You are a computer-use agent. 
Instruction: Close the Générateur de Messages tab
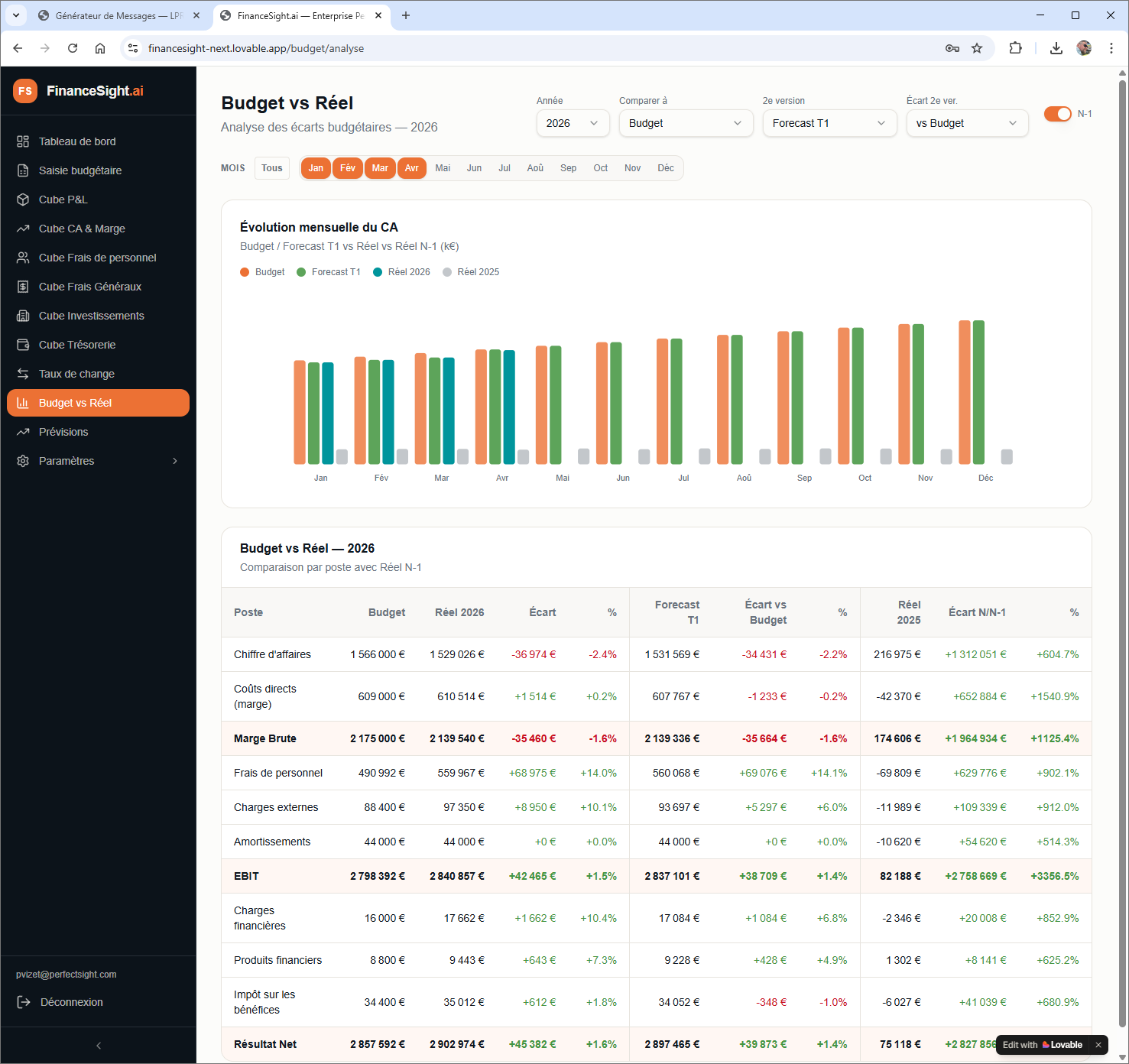click(196, 15)
